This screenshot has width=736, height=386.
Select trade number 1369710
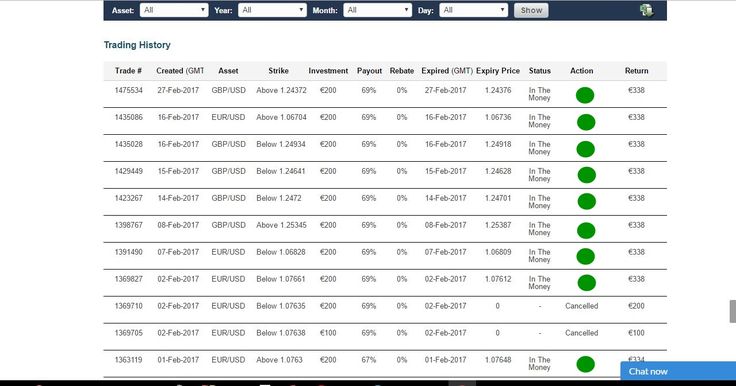tap(129, 306)
